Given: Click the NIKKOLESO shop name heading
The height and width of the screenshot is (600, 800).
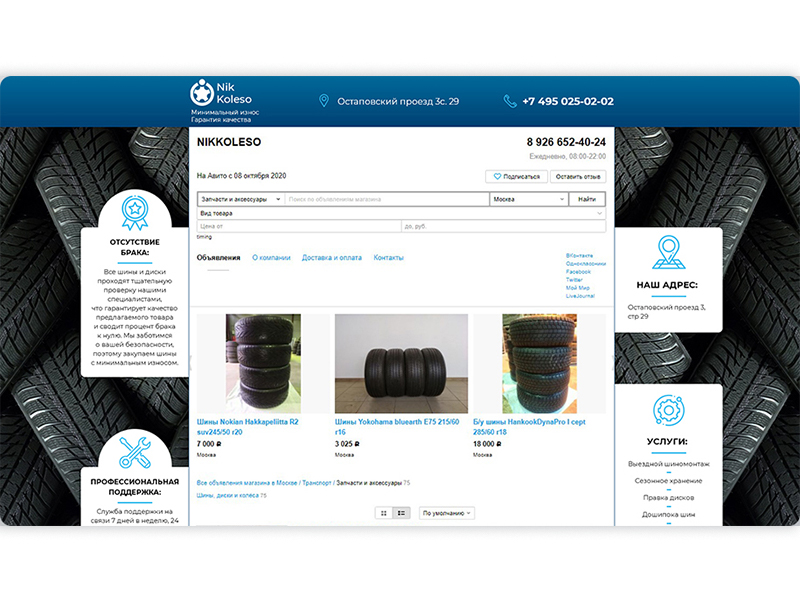Looking at the screenshot, I should coord(229,142).
